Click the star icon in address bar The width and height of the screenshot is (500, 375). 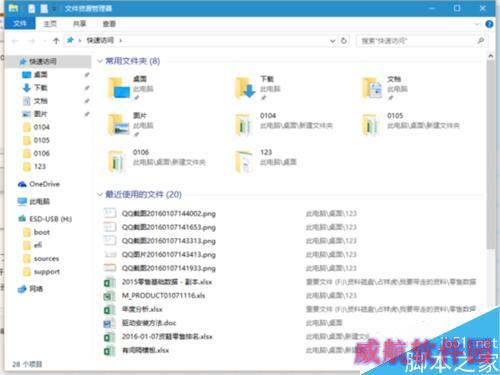tap(70, 40)
